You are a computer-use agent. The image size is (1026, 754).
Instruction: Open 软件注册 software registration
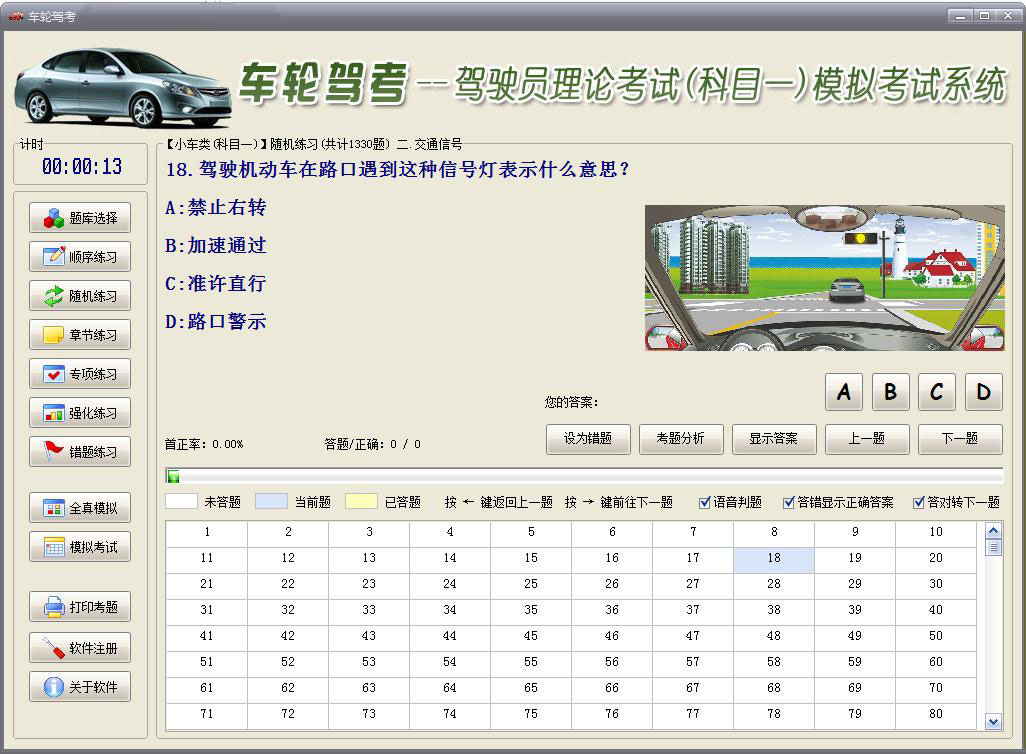(80, 648)
